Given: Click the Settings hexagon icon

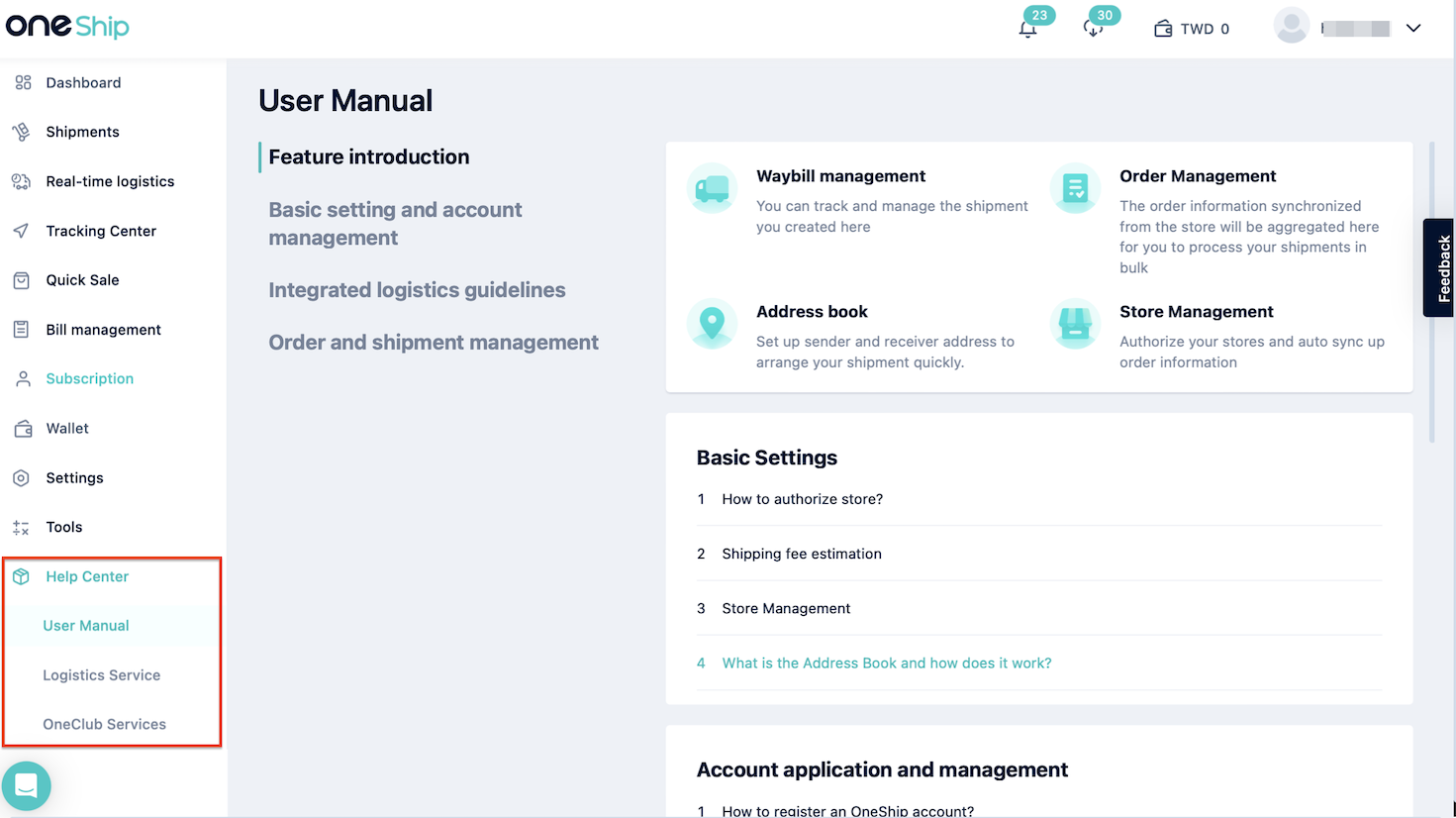Looking at the screenshot, I should (x=22, y=478).
